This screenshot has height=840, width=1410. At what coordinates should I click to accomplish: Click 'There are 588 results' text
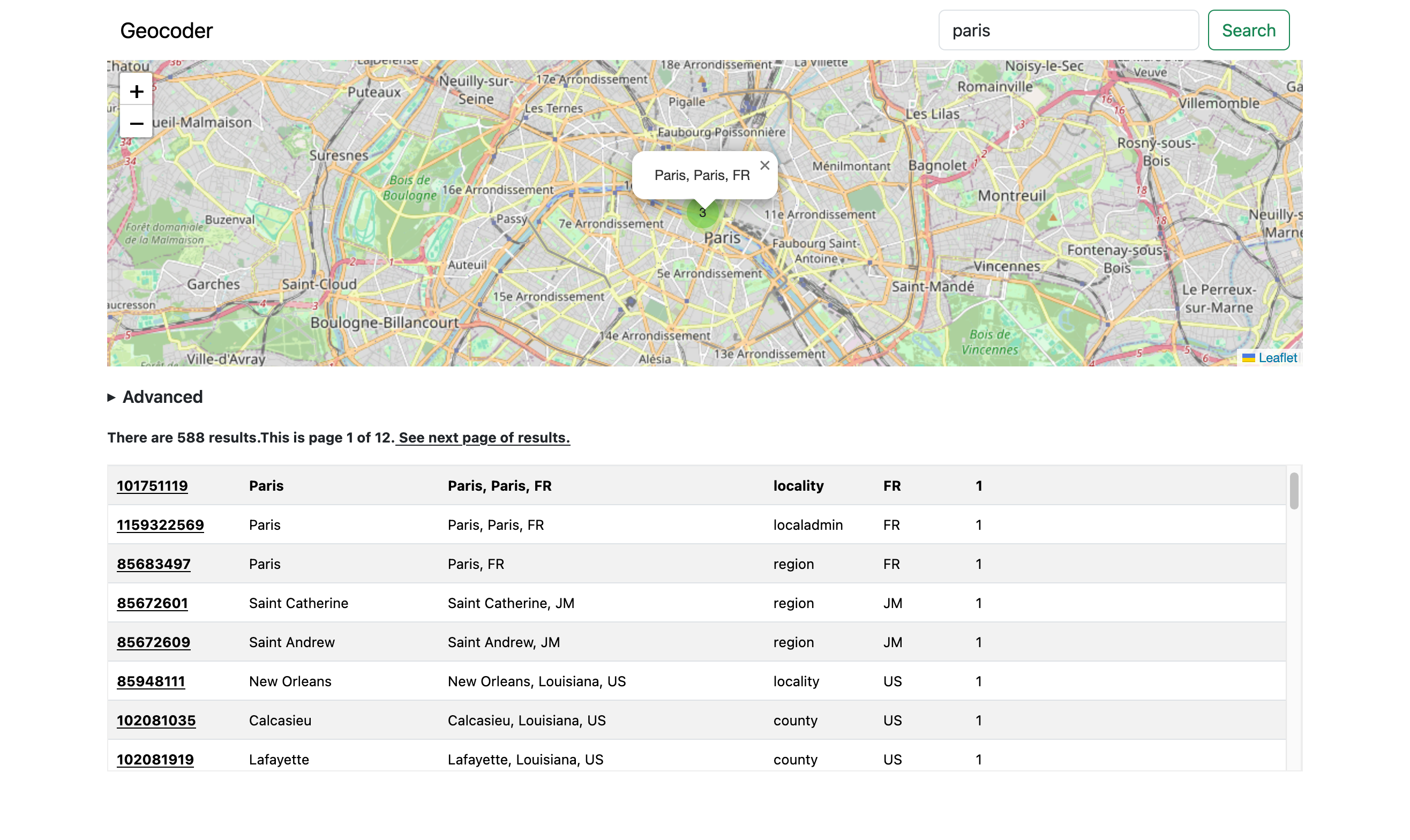tap(183, 438)
